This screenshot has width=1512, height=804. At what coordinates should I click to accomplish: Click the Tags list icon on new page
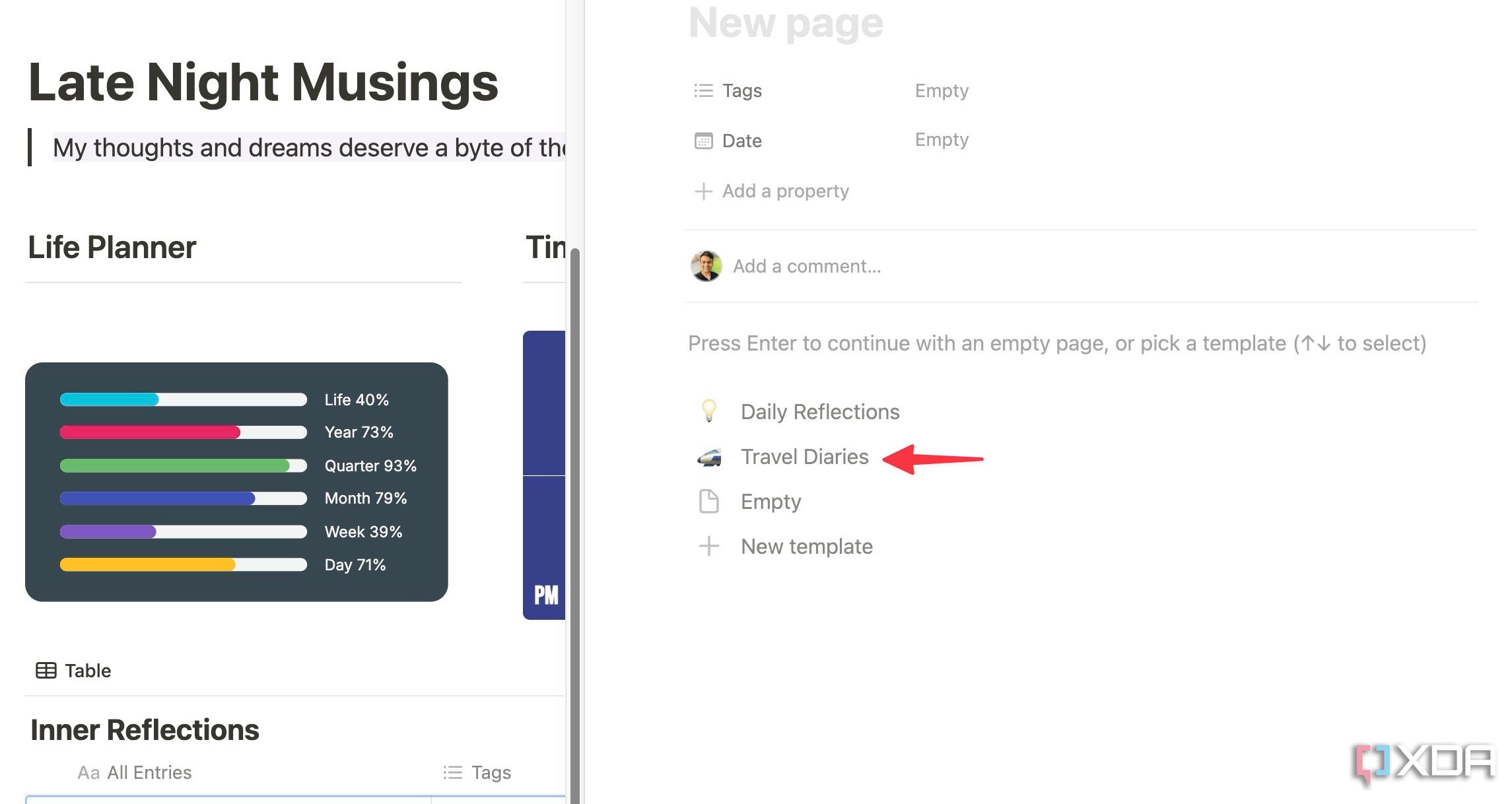point(704,90)
